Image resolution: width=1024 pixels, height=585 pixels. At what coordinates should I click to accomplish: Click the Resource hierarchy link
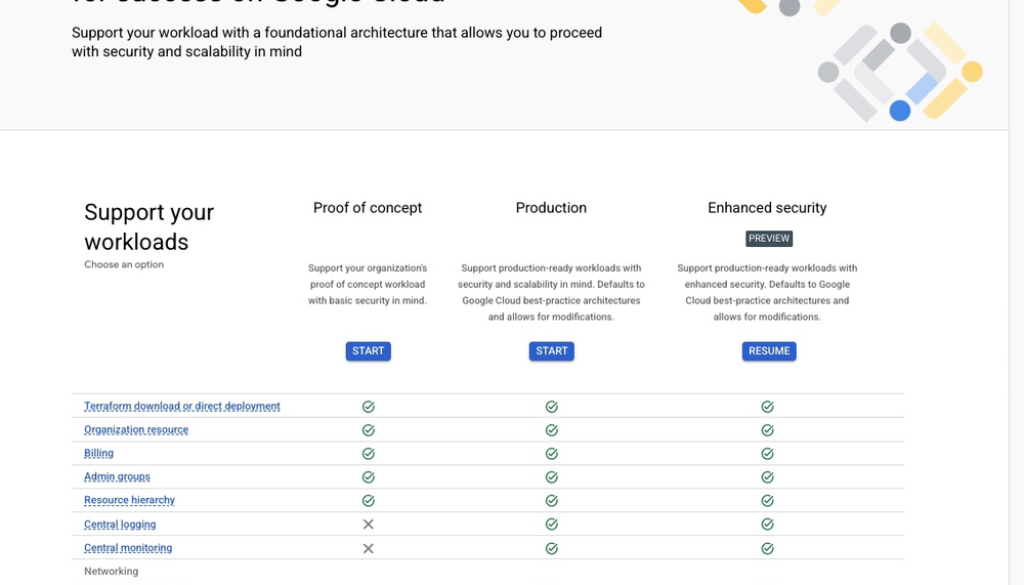129,500
